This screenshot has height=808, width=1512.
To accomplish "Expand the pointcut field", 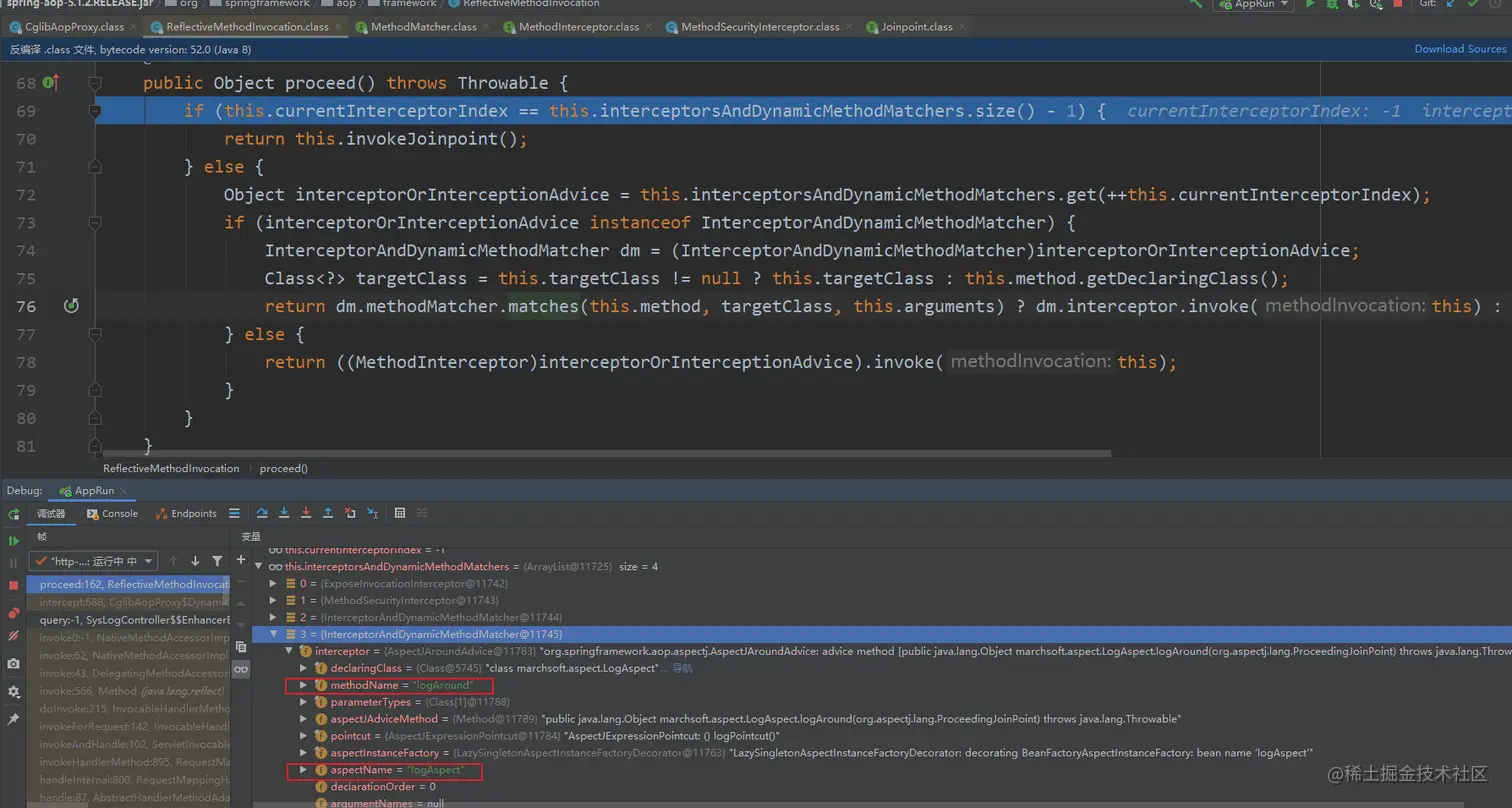I will coord(304,736).
